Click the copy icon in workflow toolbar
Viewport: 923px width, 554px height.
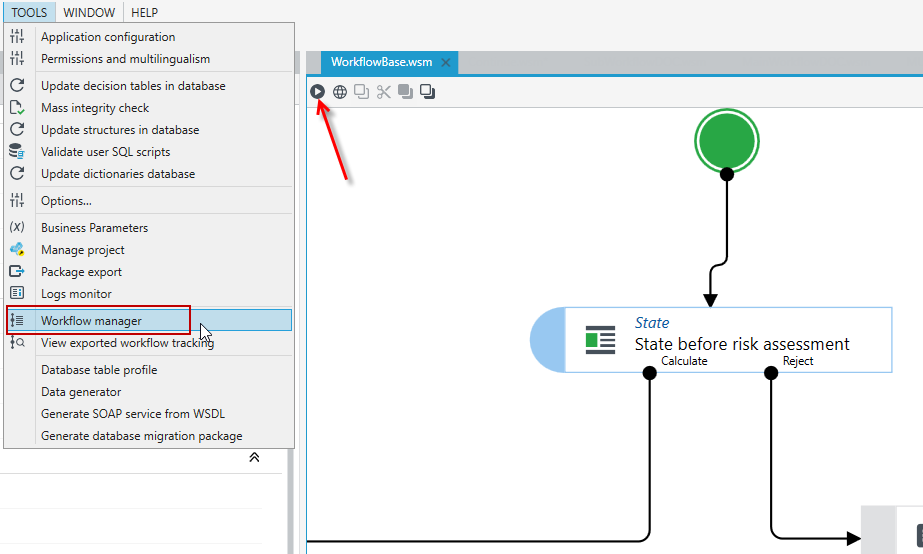point(361,92)
